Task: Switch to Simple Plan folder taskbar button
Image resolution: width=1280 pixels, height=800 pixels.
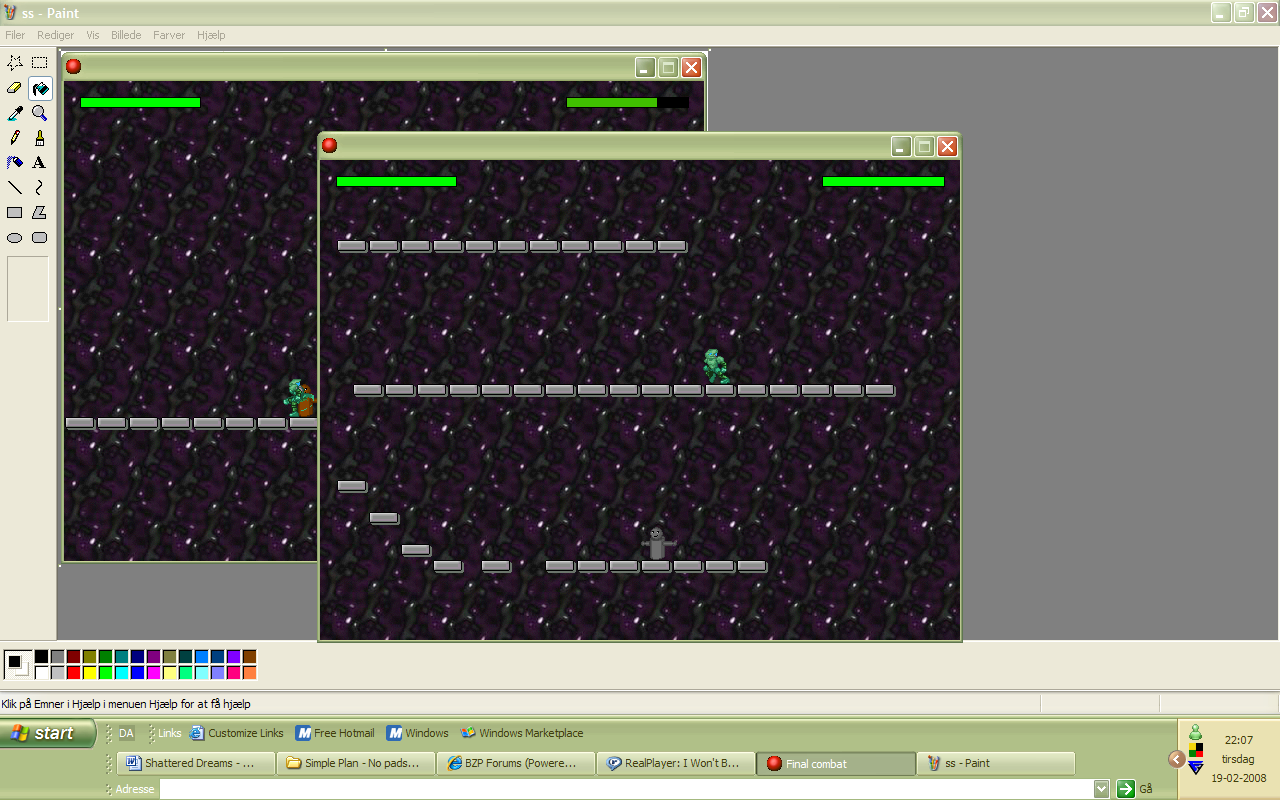Action: click(x=356, y=763)
